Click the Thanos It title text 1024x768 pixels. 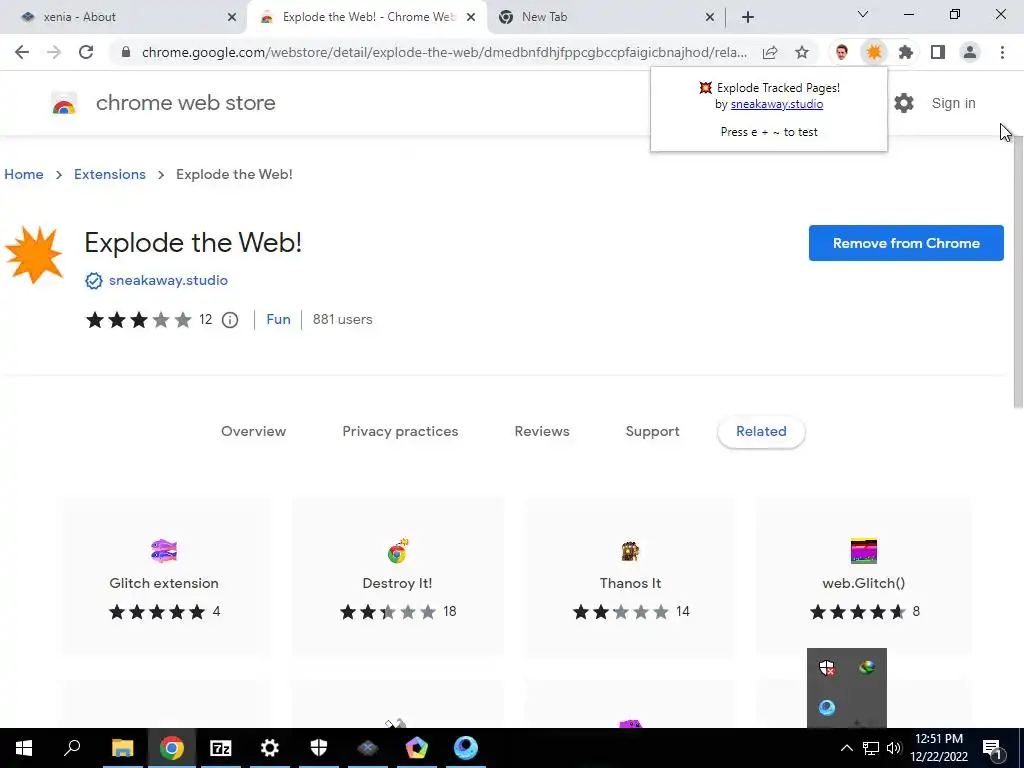click(630, 583)
